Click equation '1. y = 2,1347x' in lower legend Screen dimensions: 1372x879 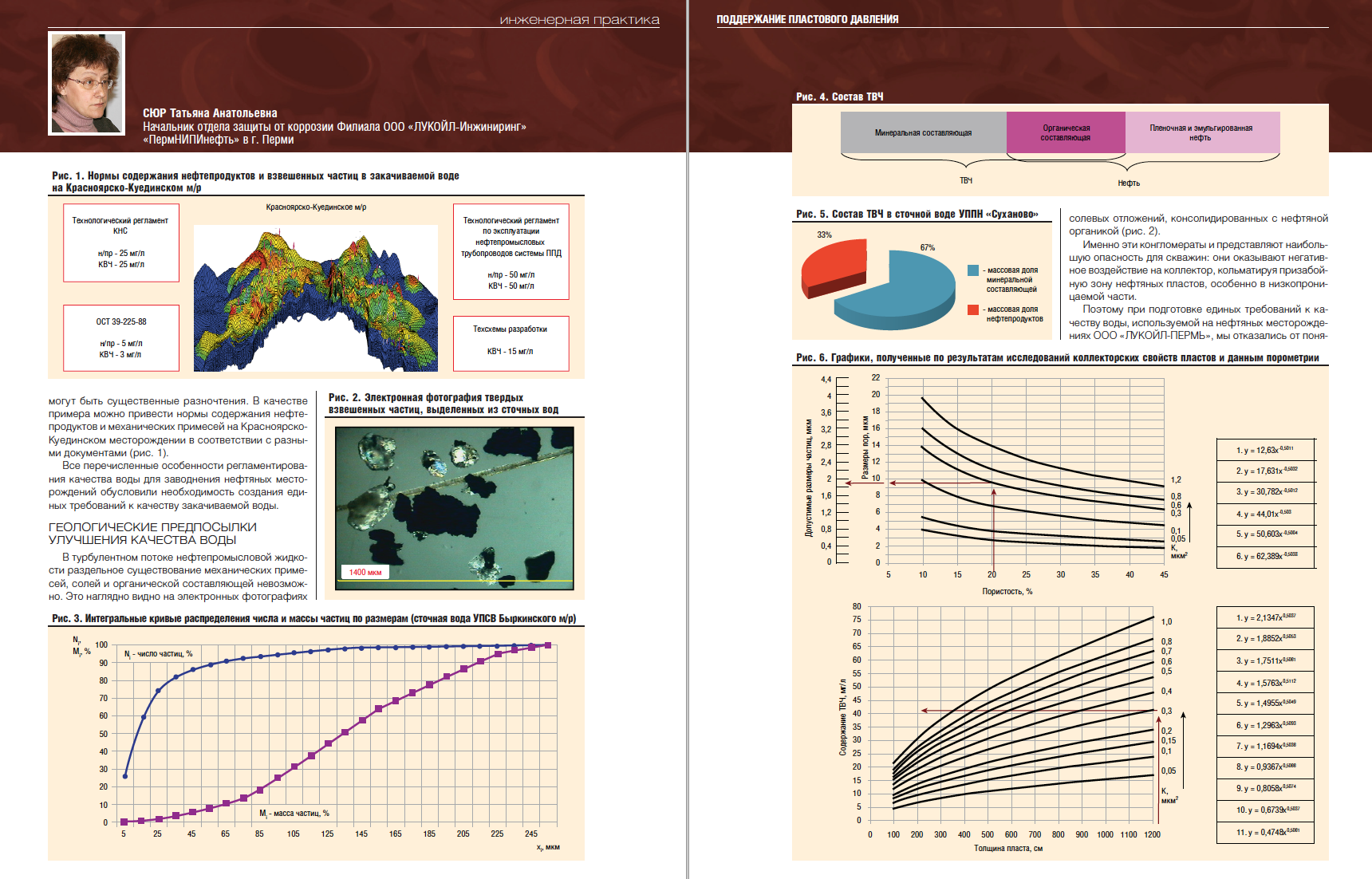(x=1265, y=617)
